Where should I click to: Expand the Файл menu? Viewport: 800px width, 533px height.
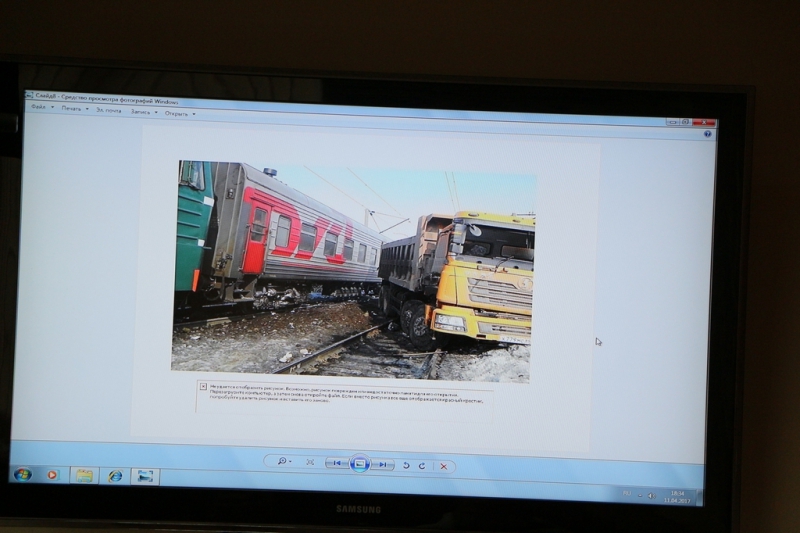39,107
